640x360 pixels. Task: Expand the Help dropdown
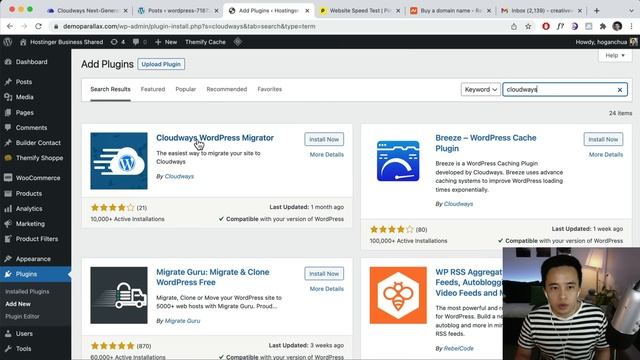point(615,55)
